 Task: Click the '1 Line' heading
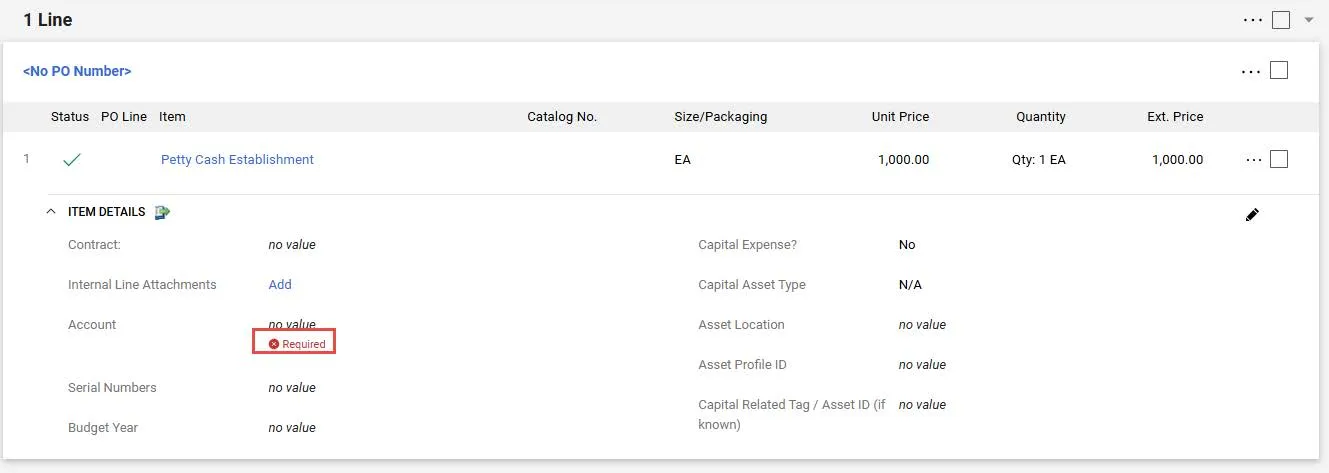(x=48, y=20)
